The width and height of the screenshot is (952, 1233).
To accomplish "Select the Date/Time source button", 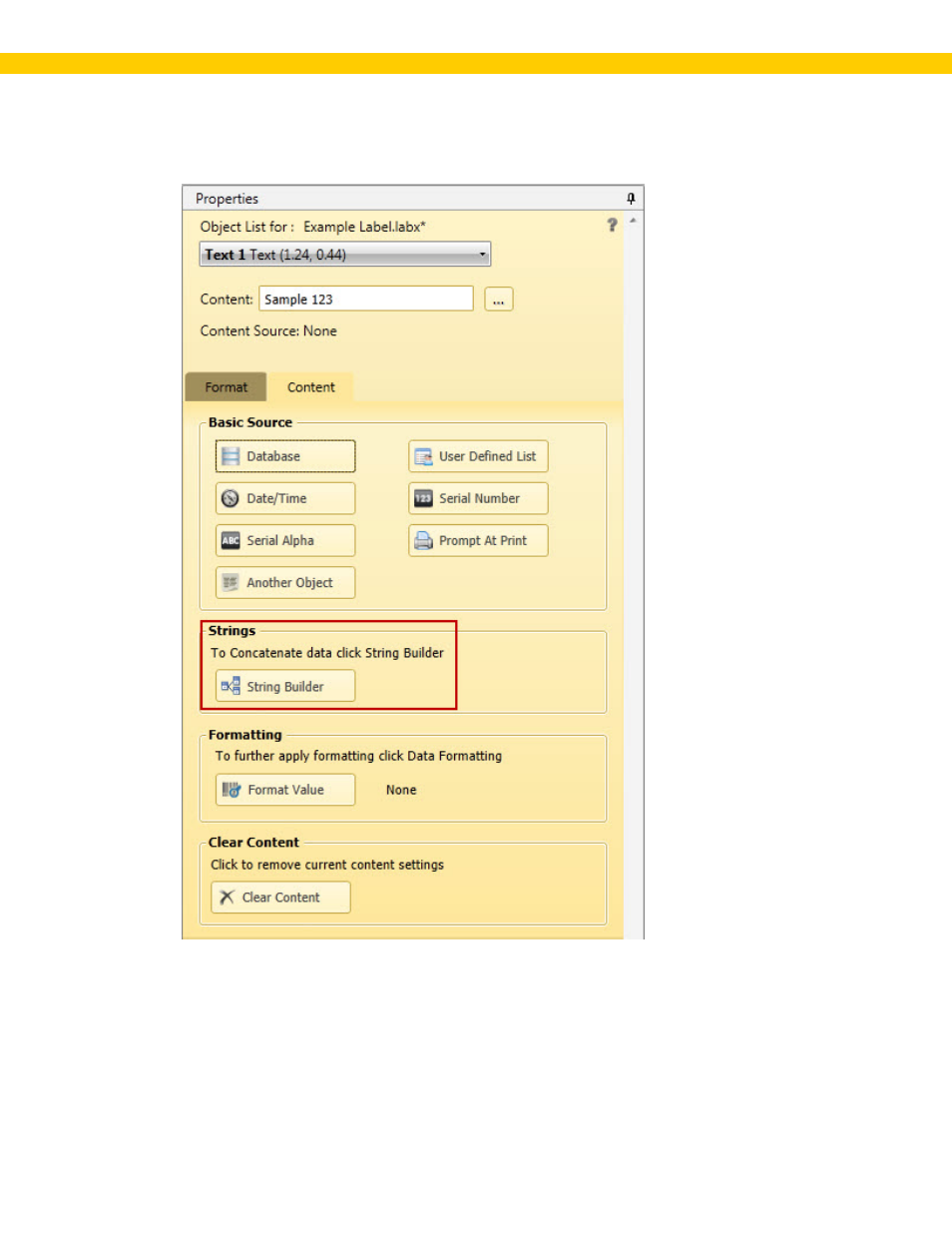I will (285, 498).
